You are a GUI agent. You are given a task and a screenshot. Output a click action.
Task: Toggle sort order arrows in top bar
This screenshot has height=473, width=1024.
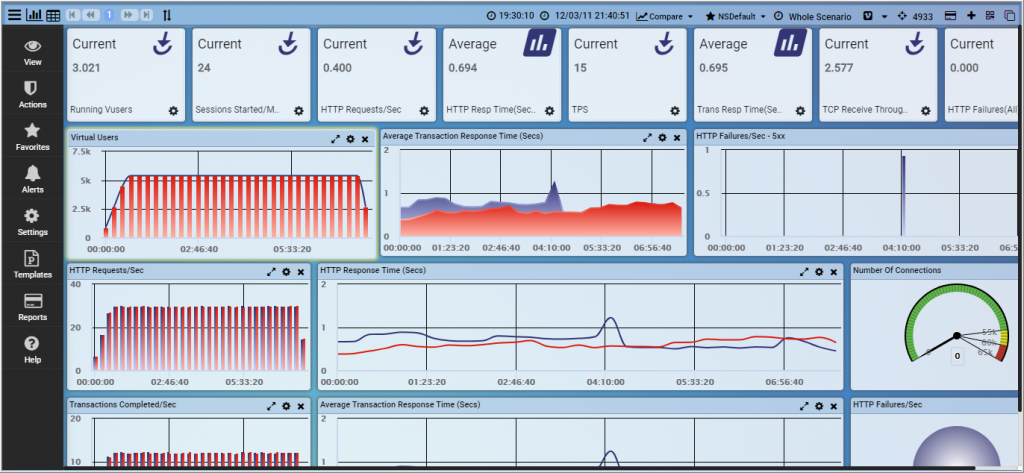tap(166, 15)
